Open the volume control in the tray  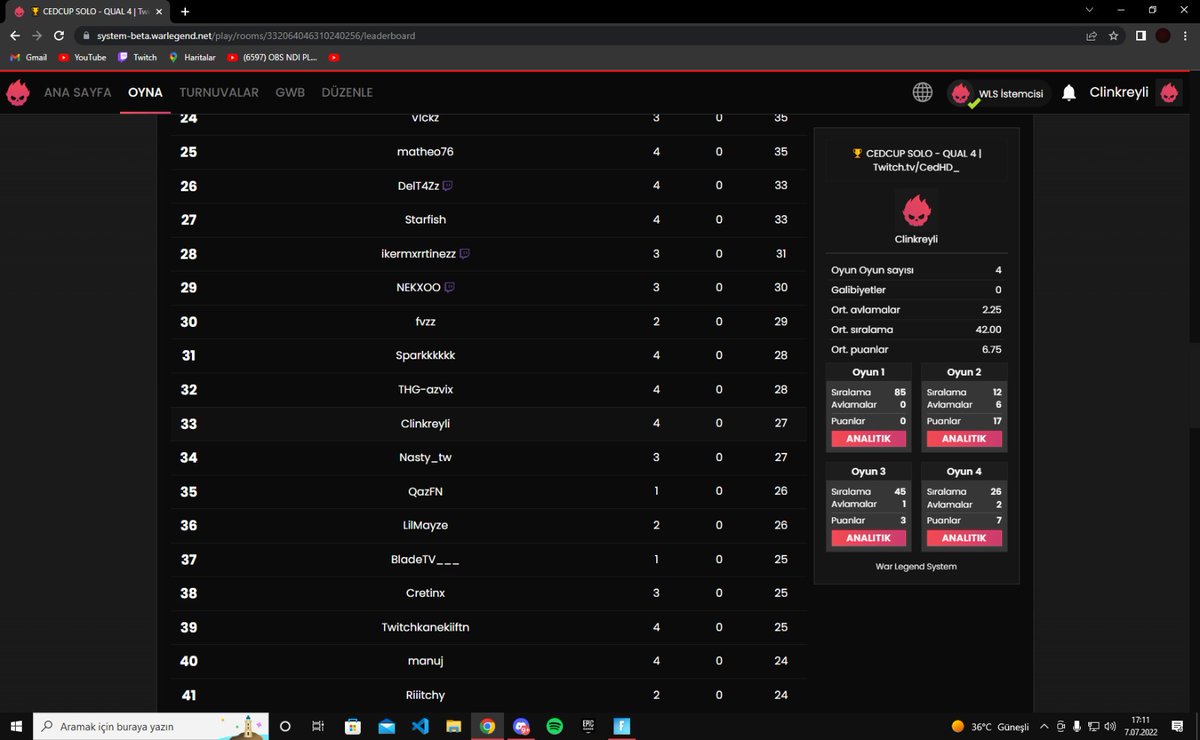[1110, 727]
